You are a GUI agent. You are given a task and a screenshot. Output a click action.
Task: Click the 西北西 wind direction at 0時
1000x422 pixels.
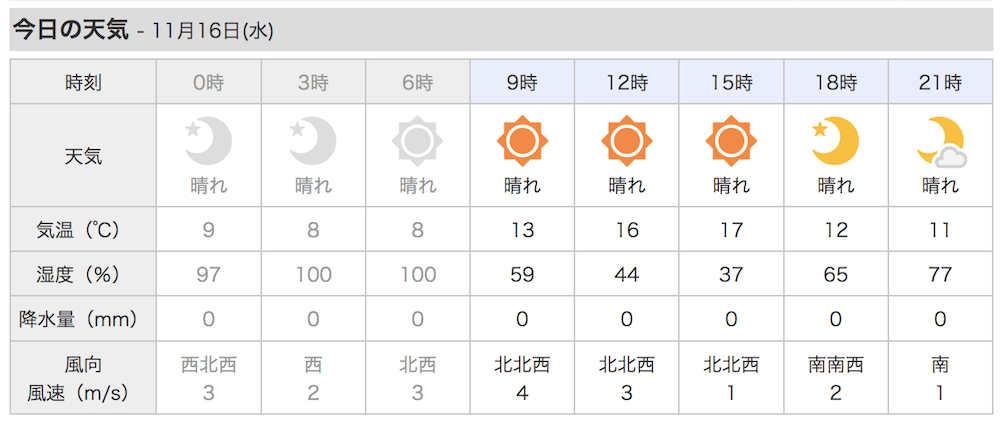pos(209,365)
